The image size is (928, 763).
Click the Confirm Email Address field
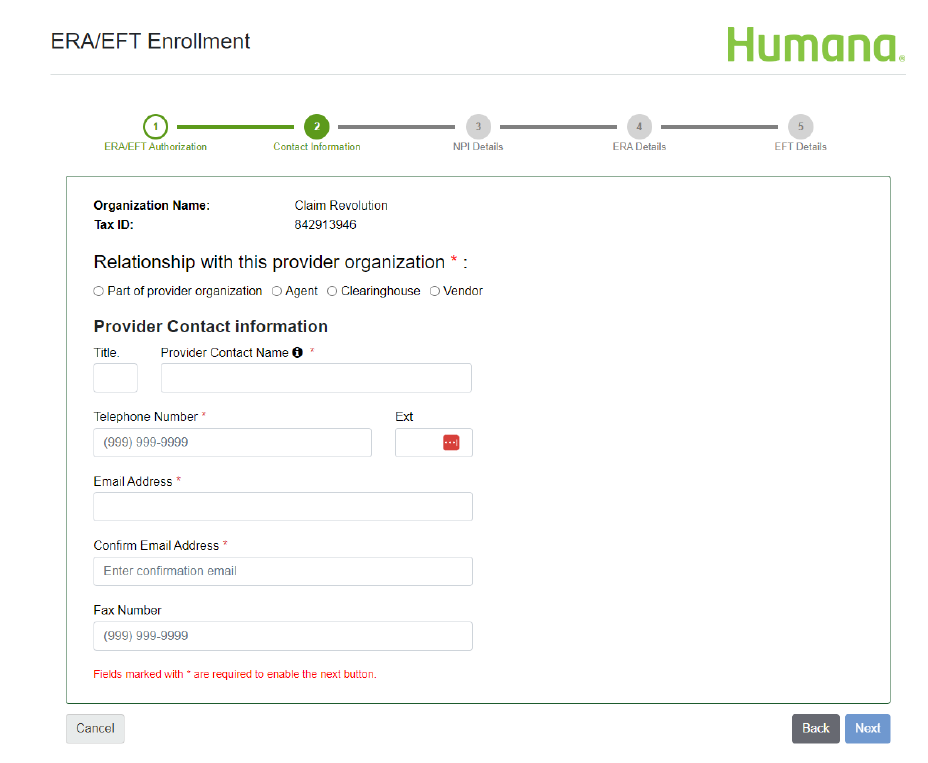point(282,570)
